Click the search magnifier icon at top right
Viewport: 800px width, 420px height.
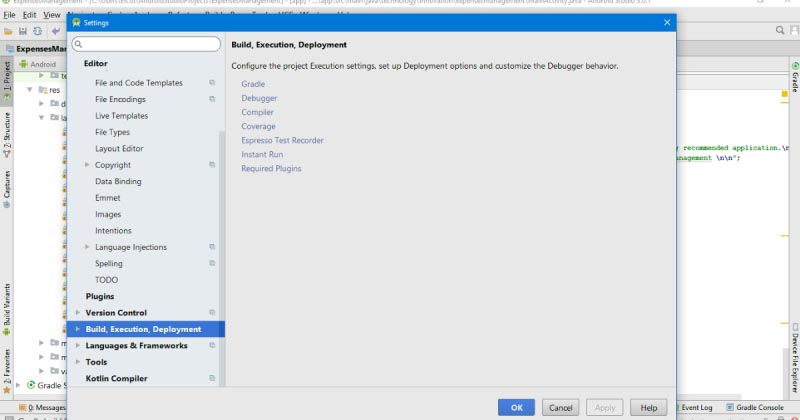click(x=781, y=31)
